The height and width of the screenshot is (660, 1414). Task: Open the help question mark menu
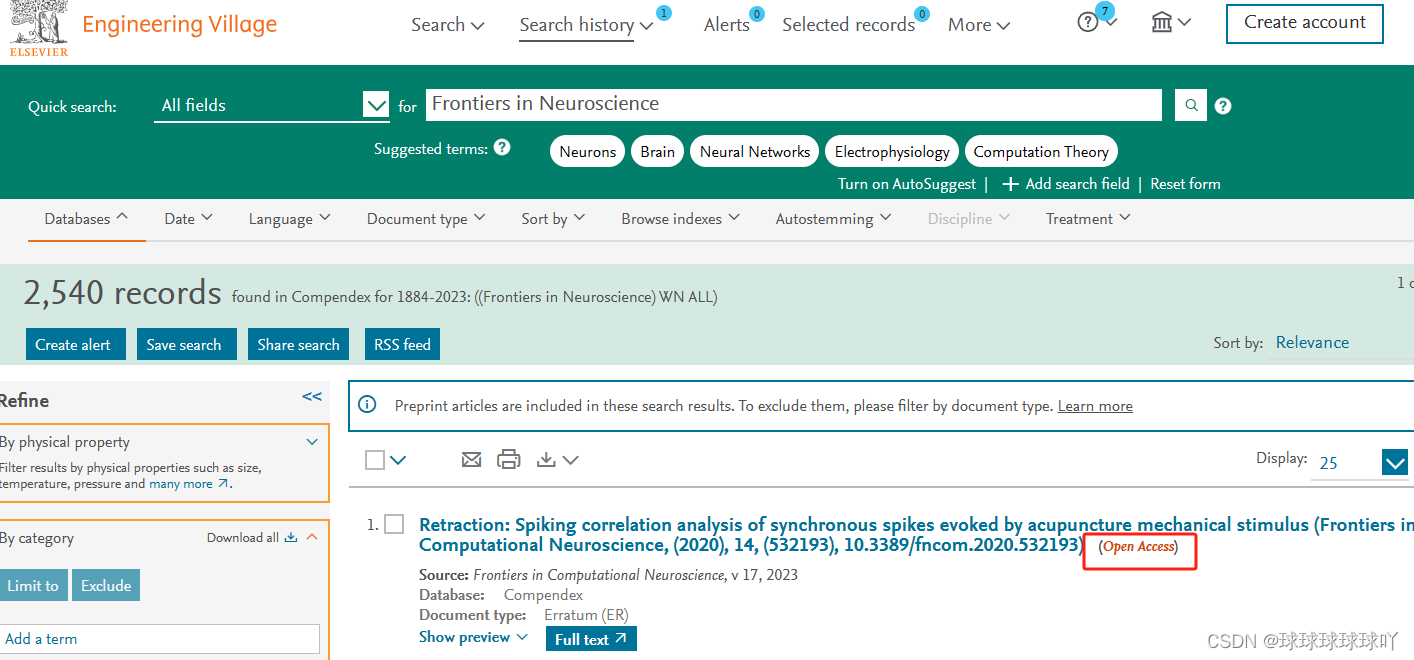tap(1088, 22)
